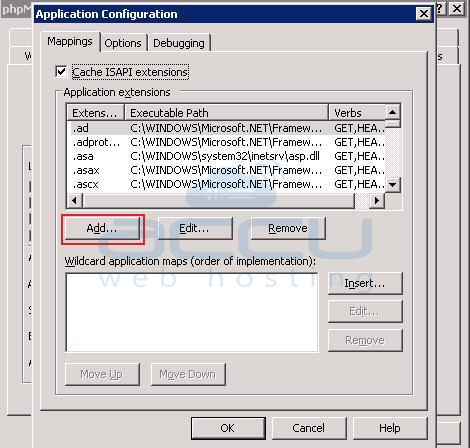
Task: Select the .asa extension row
Action: pyautogui.click(x=226, y=156)
